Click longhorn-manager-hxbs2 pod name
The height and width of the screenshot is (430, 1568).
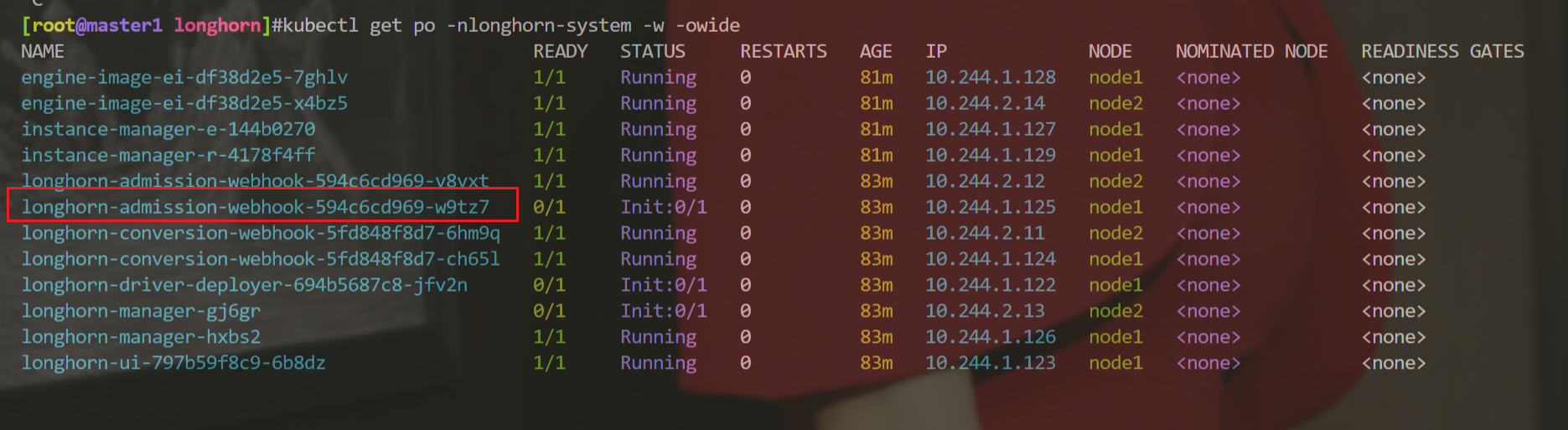coord(141,338)
